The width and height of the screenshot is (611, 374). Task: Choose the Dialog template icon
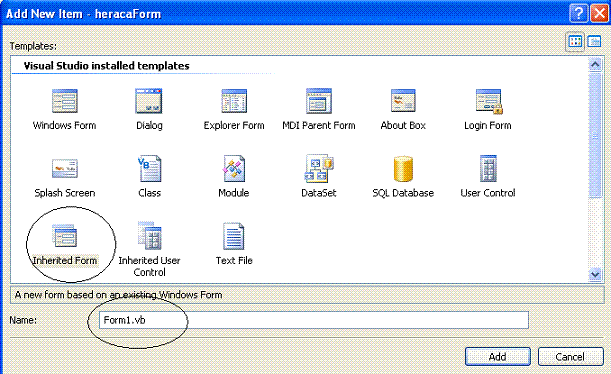coord(149,101)
